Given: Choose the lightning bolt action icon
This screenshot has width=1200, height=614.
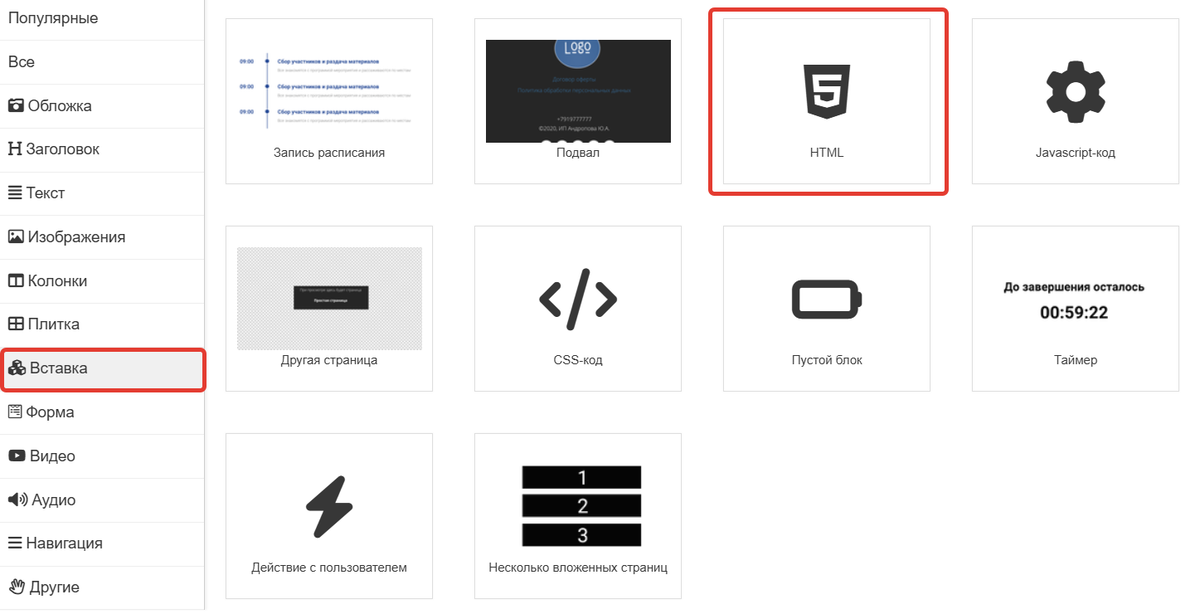Looking at the screenshot, I should 329,507.
